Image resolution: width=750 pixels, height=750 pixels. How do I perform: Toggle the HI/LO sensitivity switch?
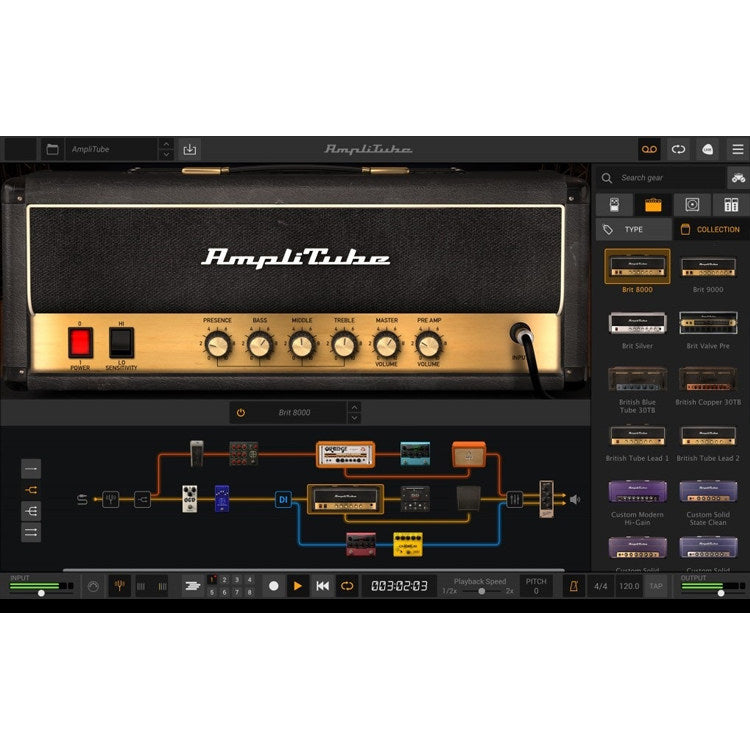tap(121, 343)
